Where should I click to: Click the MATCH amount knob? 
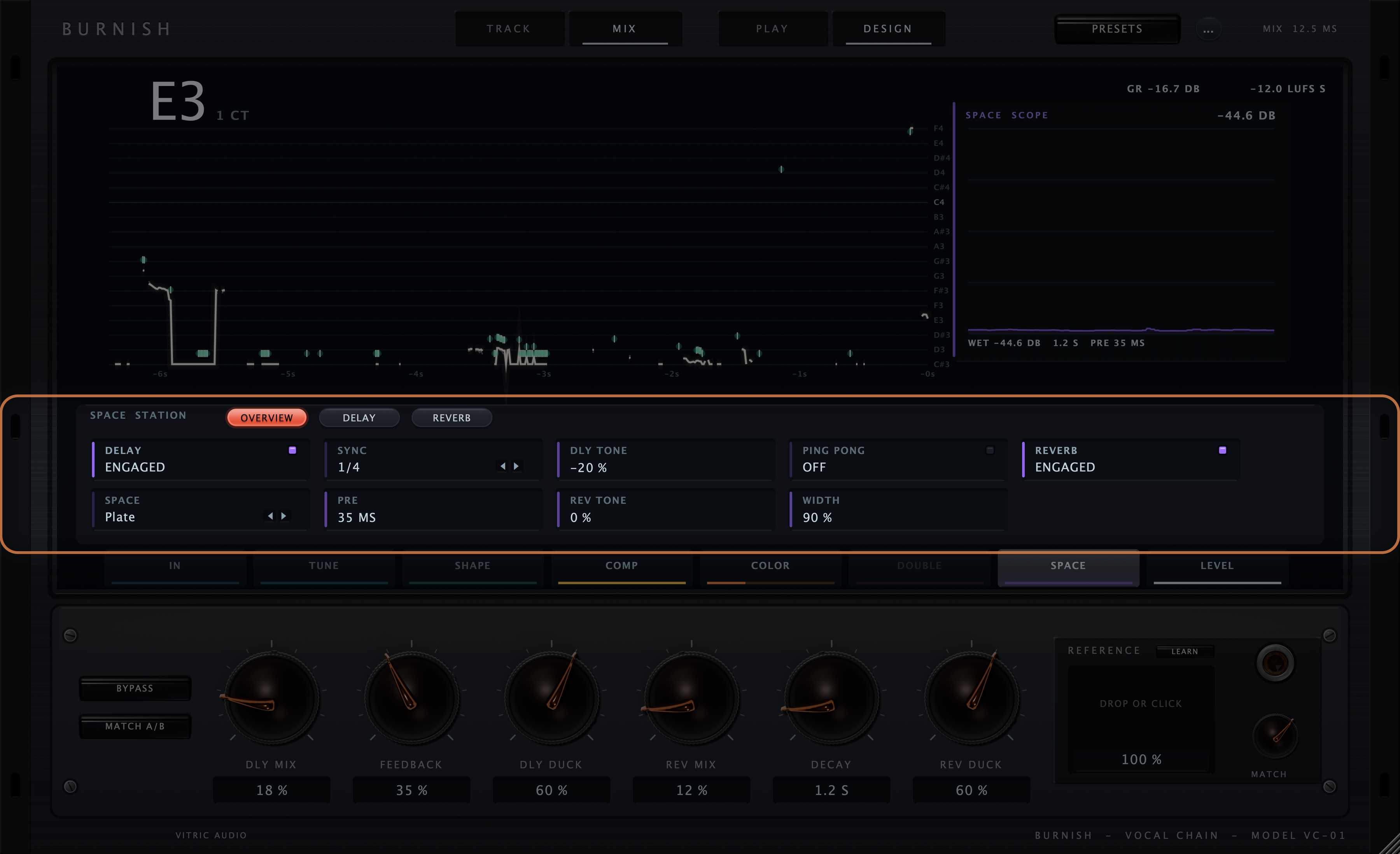[x=1275, y=736]
